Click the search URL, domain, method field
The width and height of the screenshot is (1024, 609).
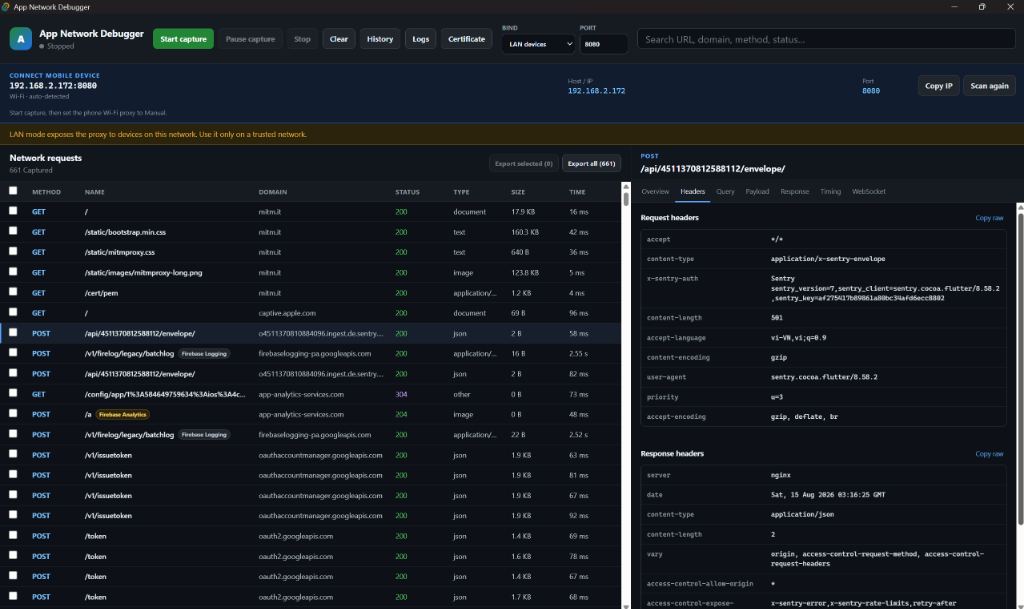(826, 39)
